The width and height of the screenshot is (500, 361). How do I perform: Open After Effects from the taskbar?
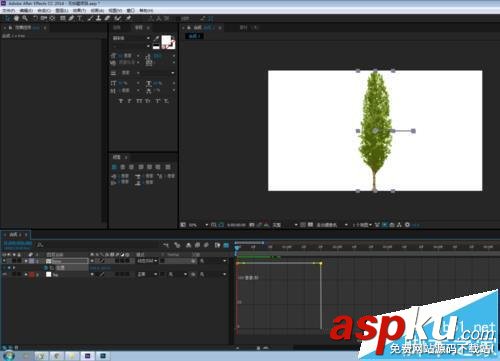click(x=87, y=356)
